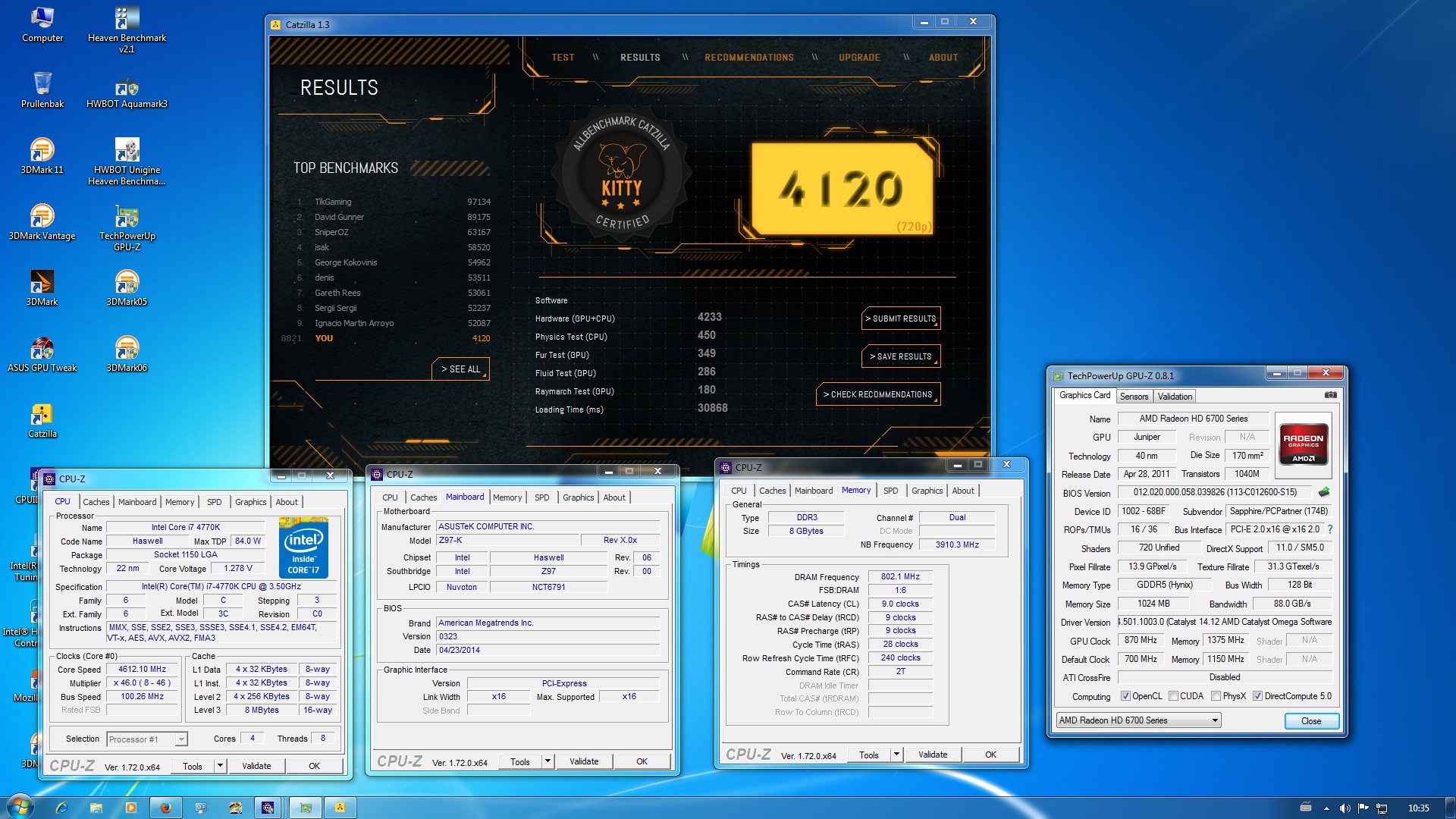Image resolution: width=1456 pixels, height=819 pixels.
Task: Toggle the OpenCL checkbox in GPU-Z
Action: click(1125, 696)
